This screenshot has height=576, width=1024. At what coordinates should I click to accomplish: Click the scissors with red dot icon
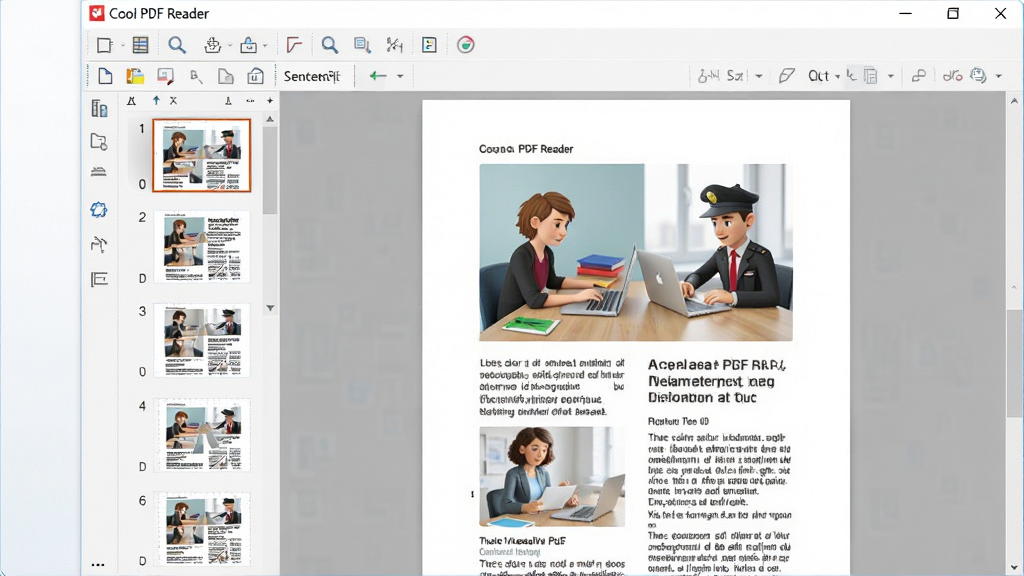pyautogui.click(x=952, y=76)
